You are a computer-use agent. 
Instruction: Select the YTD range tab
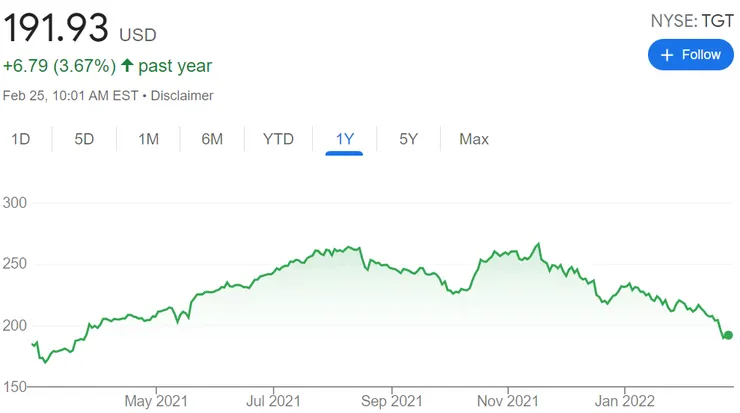click(x=278, y=139)
